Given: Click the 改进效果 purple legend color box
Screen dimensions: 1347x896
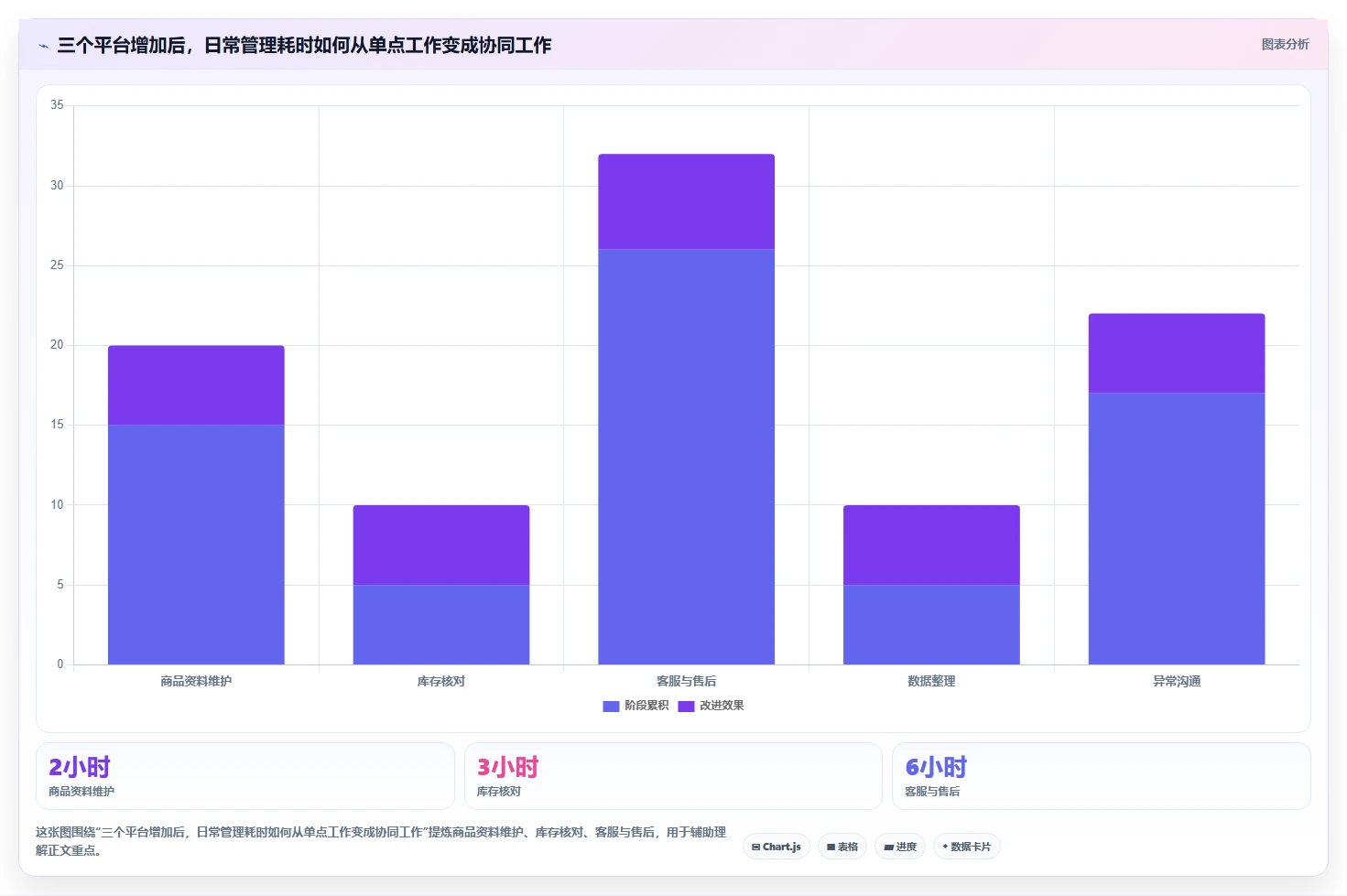Looking at the screenshot, I should click(686, 706).
